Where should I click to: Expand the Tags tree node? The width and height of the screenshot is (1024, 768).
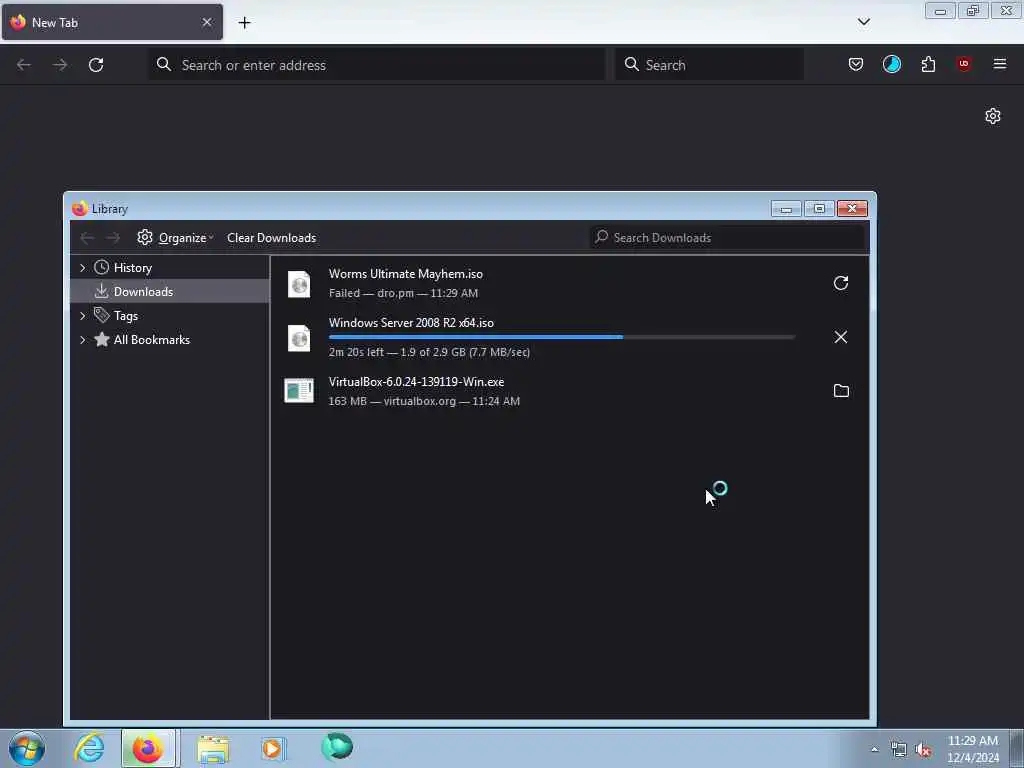pos(82,315)
